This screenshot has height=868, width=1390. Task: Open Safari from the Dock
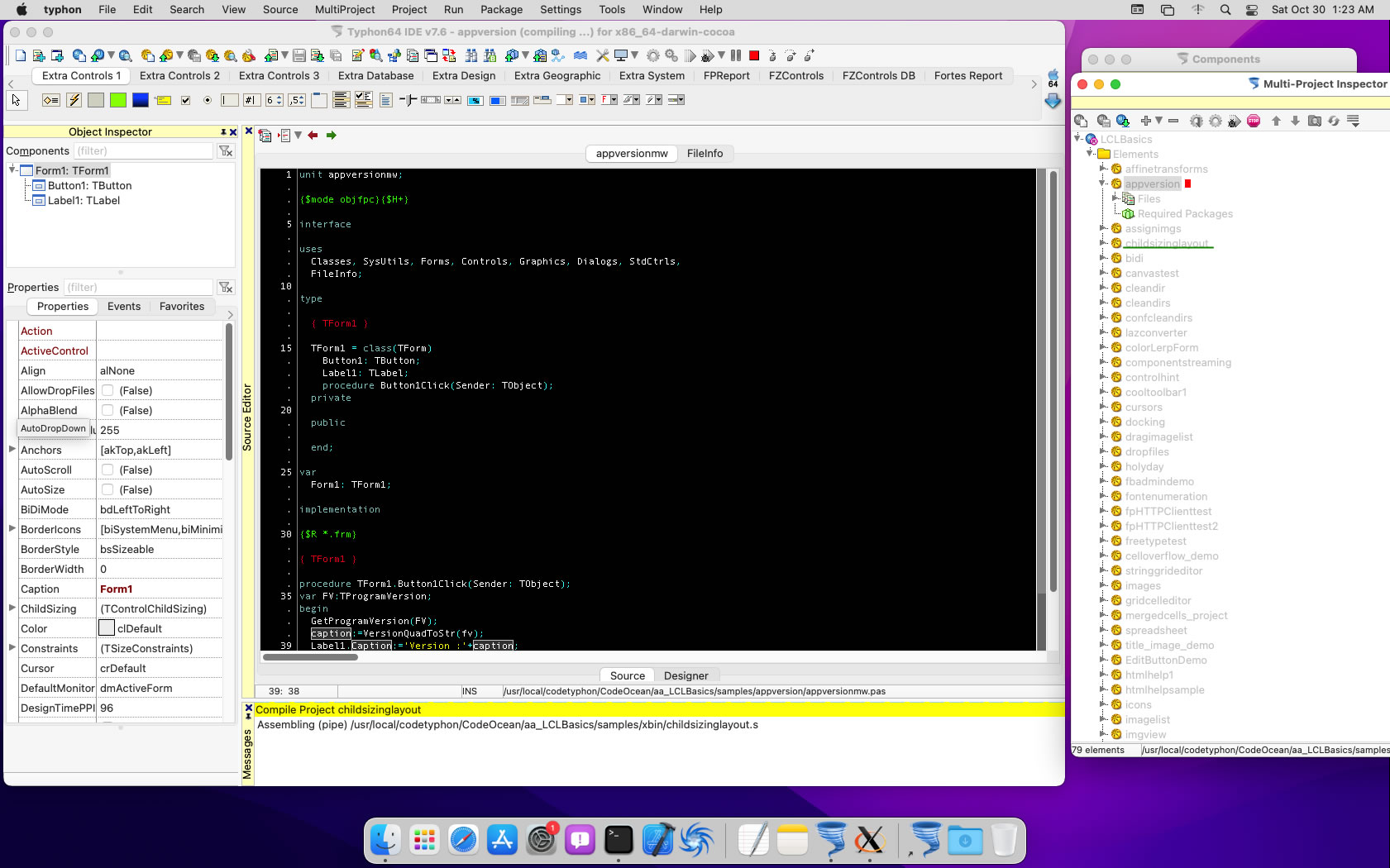coord(463,840)
